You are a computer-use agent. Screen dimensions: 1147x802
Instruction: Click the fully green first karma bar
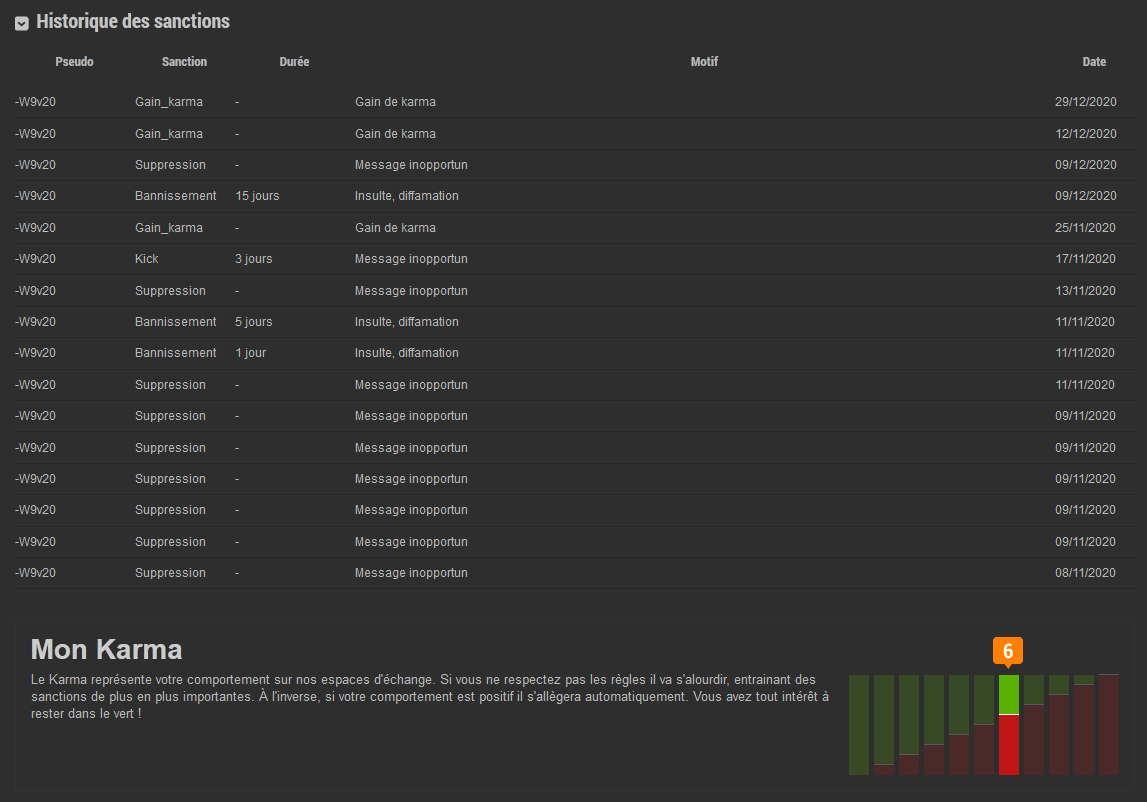coord(859,725)
